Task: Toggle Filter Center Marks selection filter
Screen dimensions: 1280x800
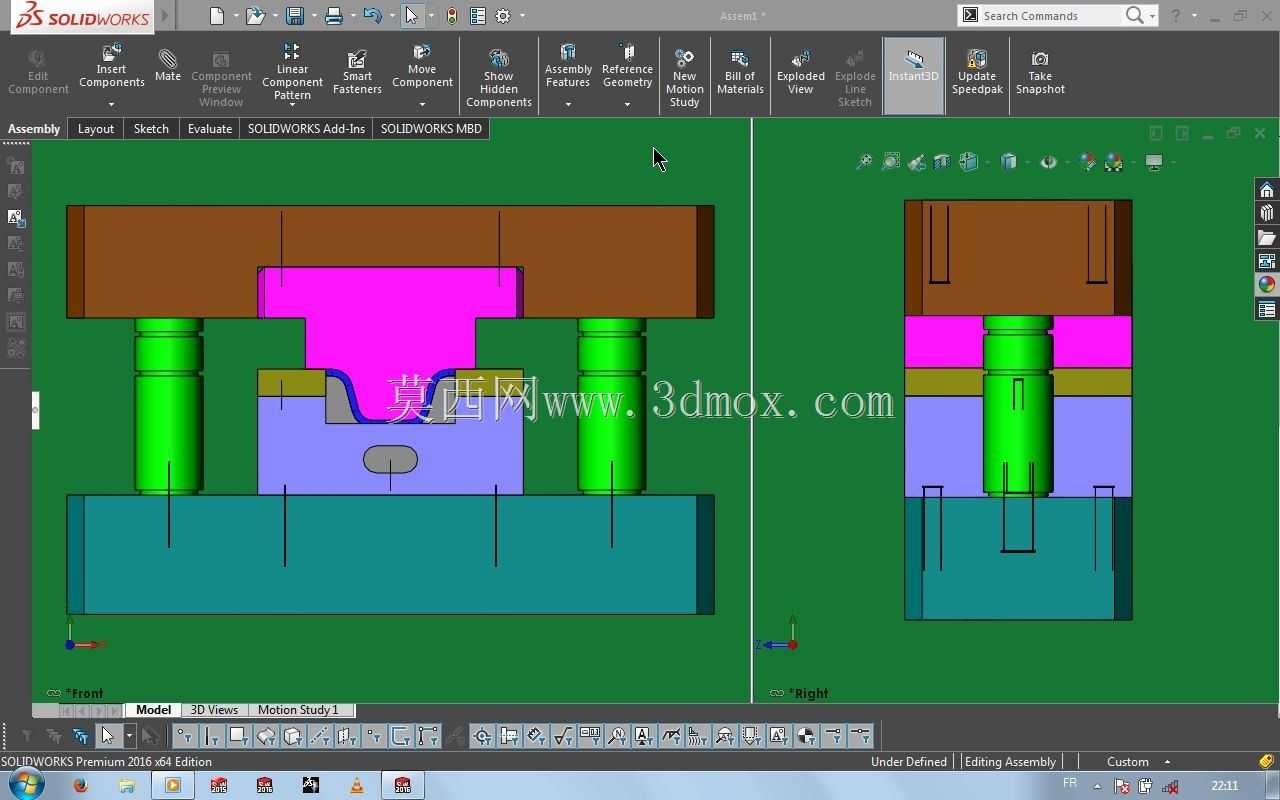Action: tap(482, 736)
